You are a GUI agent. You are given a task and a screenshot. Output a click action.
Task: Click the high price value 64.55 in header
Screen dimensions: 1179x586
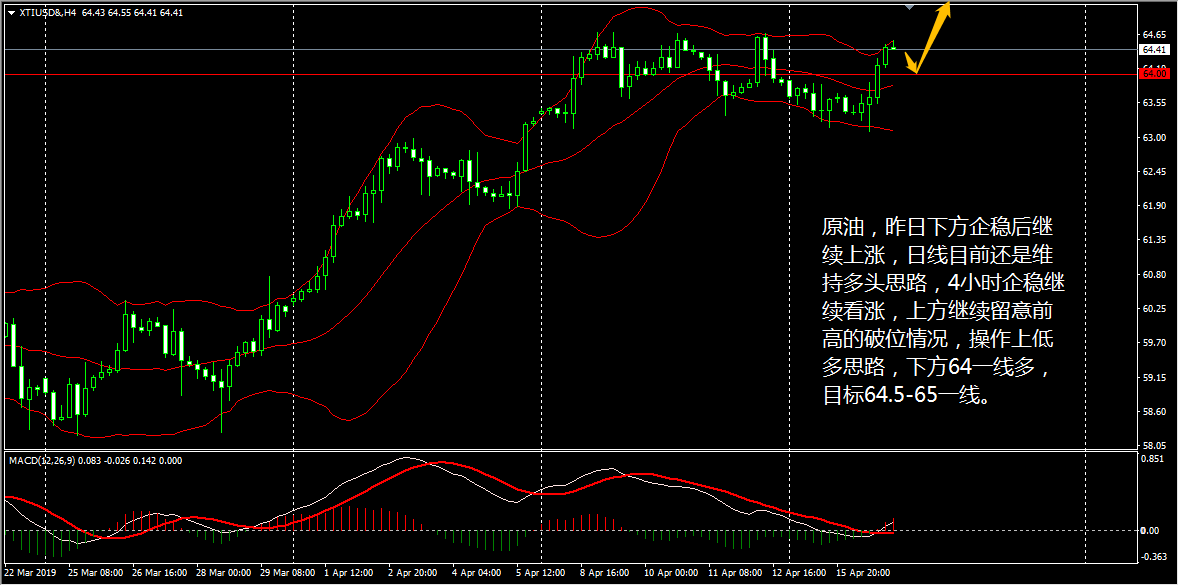pyautogui.click(x=118, y=13)
